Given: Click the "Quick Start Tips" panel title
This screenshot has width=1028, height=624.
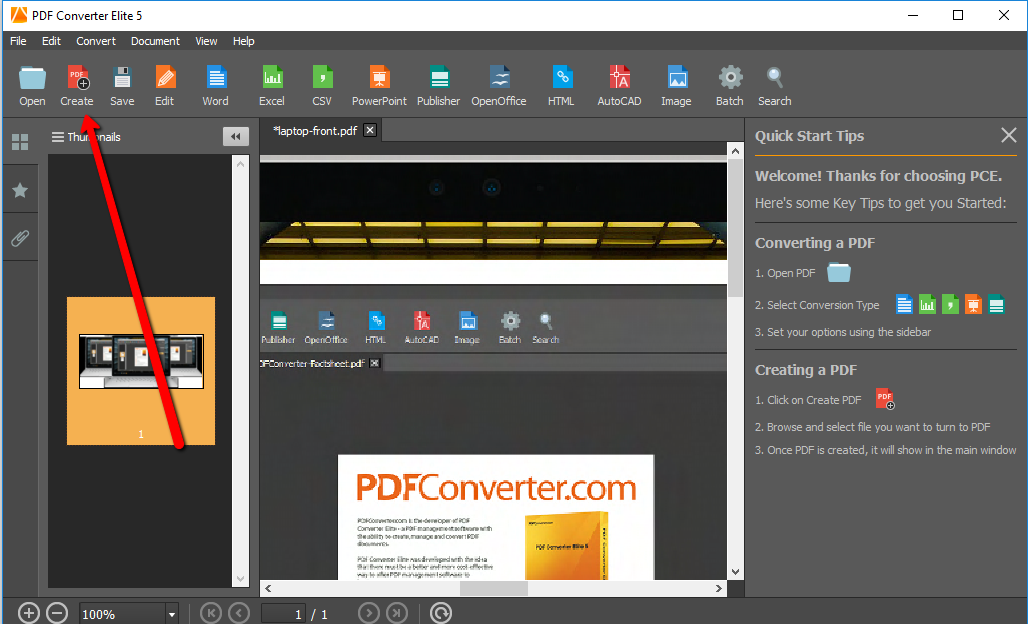Looking at the screenshot, I should [x=810, y=136].
